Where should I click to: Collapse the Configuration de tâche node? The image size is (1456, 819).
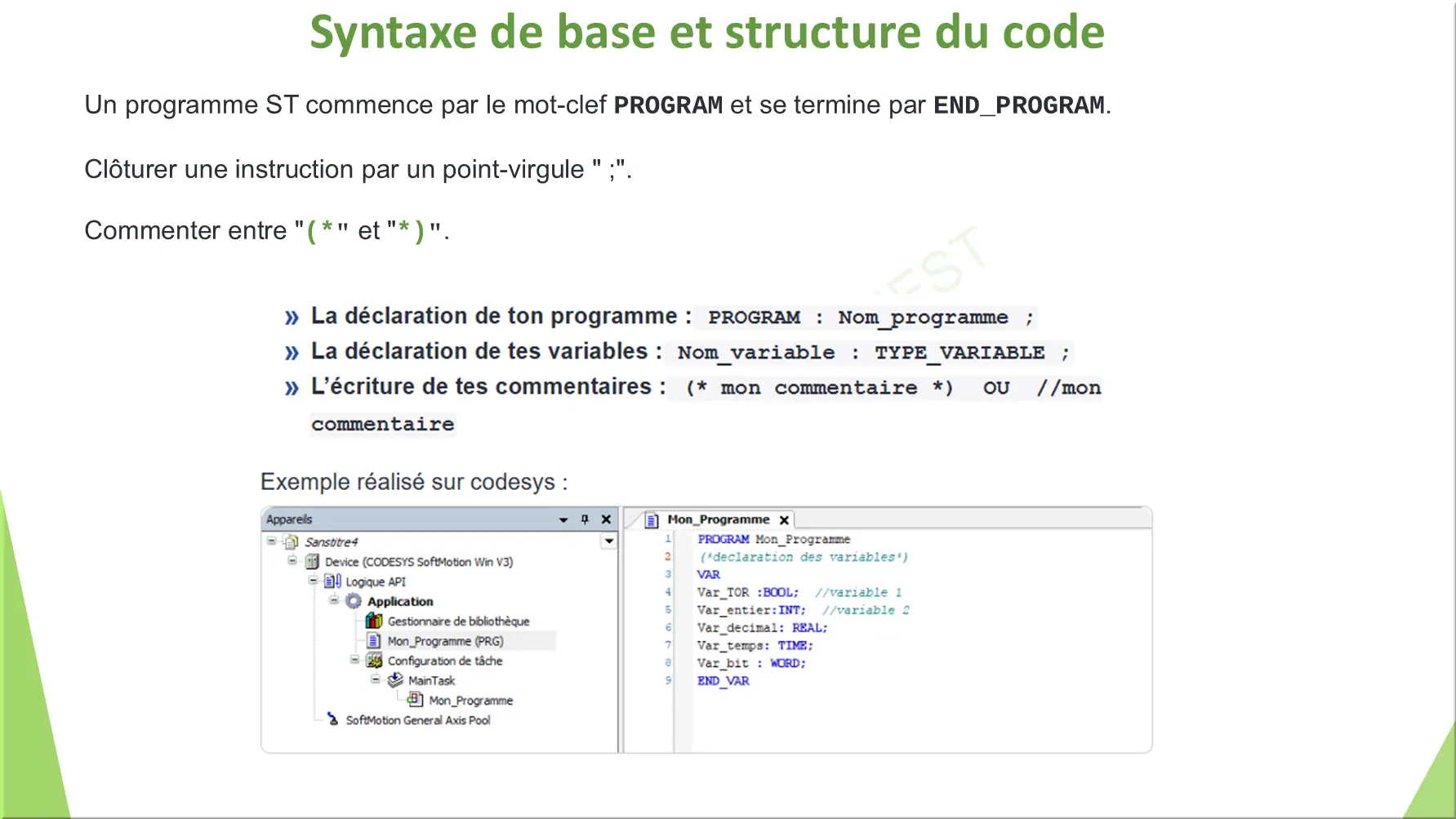pos(354,660)
